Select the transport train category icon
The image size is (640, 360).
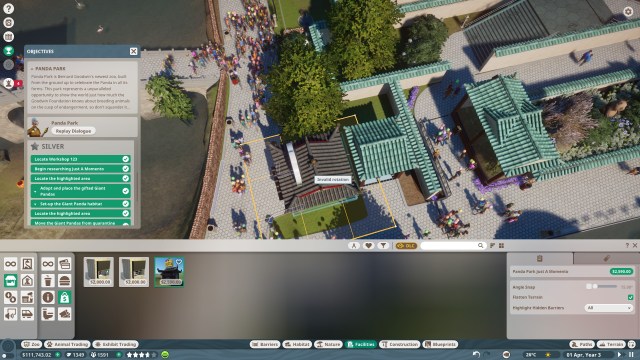click(x=27, y=314)
